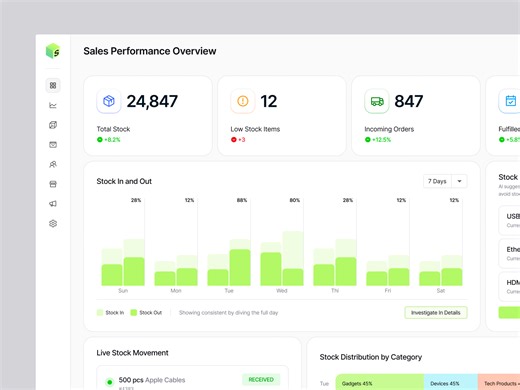The image size is (520, 390).
Task: Select the Gadgets 45% green segment
Action: [x=380, y=382]
